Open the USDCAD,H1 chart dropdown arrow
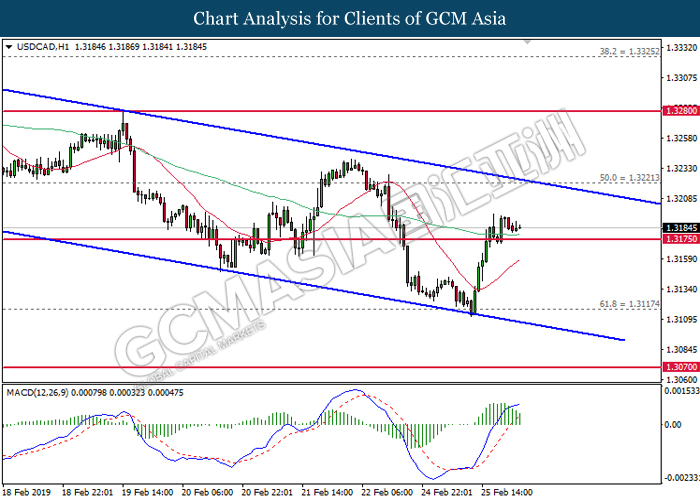This screenshot has width=700, height=500. pos(9,46)
